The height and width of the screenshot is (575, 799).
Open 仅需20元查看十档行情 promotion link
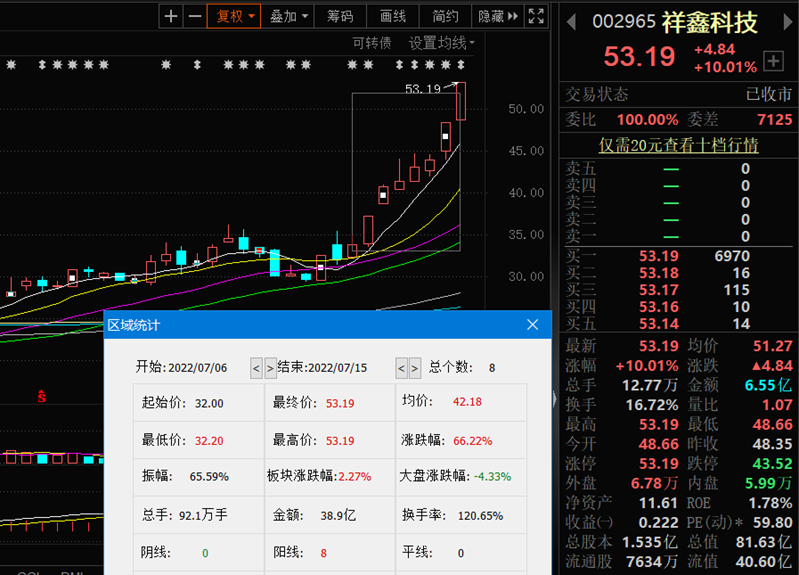(678, 145)
